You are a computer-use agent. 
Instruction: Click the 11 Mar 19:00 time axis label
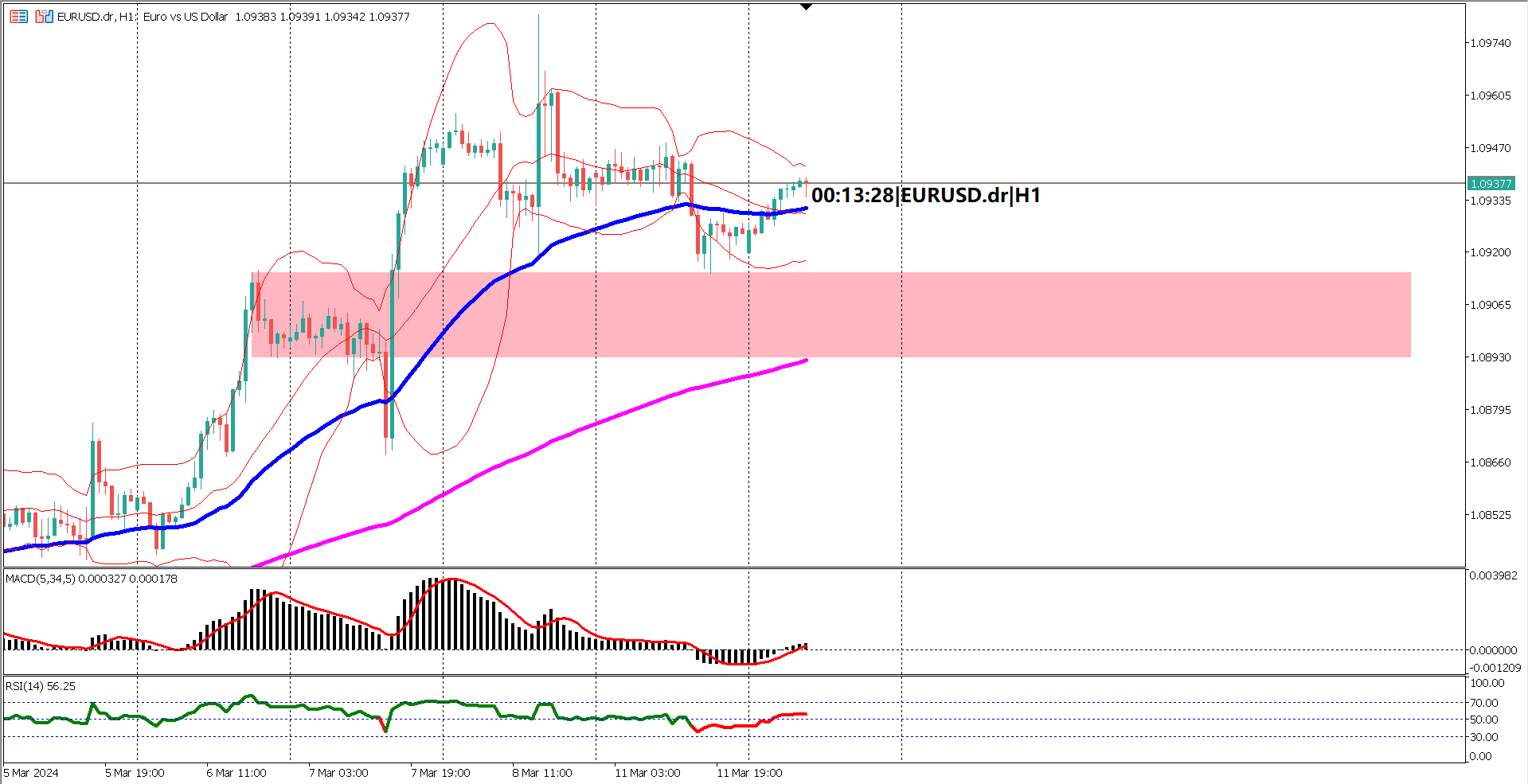click(x=749, y=772)
